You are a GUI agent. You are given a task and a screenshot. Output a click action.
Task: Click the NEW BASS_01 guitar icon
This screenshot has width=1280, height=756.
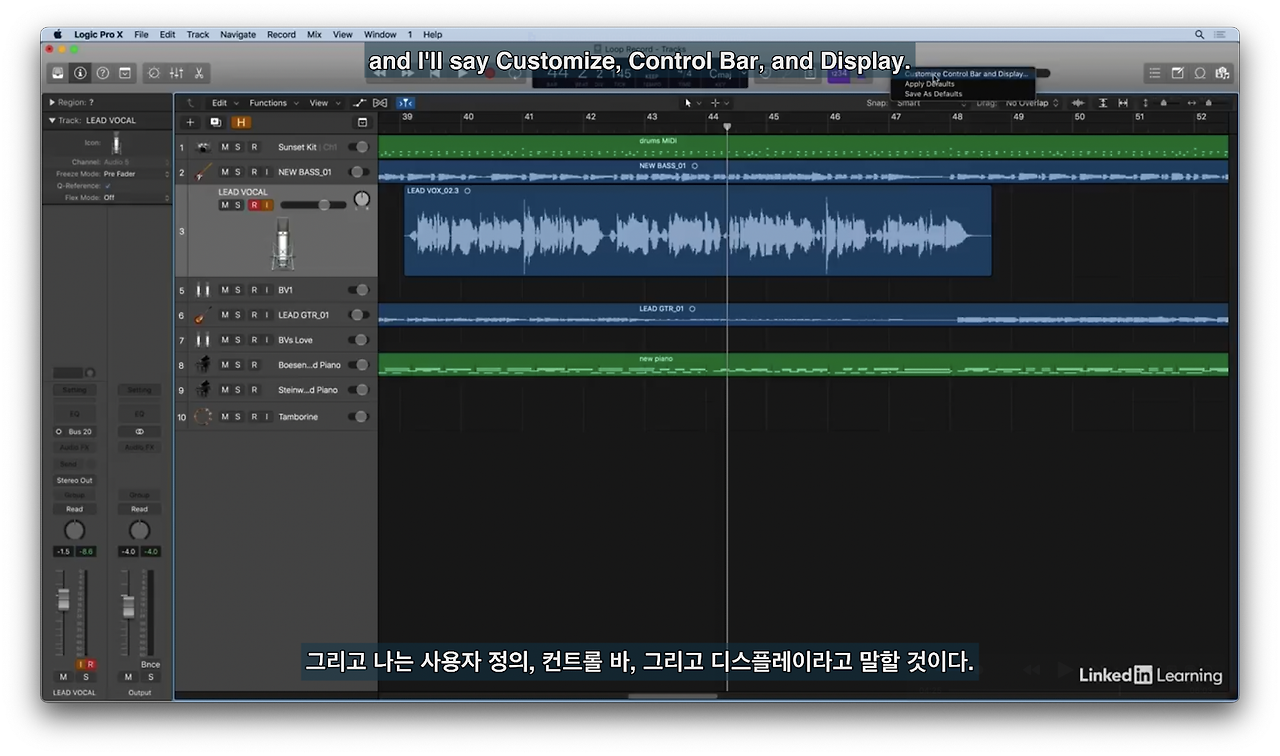click(x=203, y=172)
